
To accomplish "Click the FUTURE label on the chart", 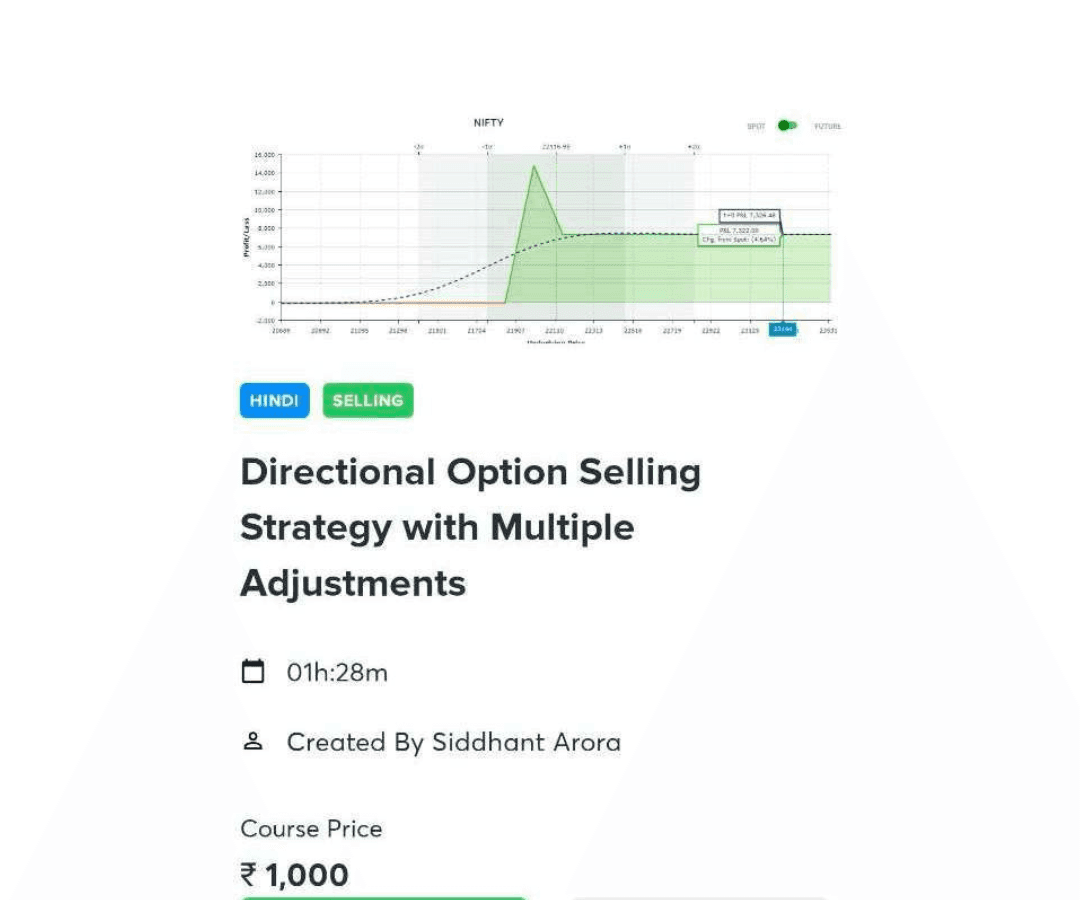I will pyautogui.click(x=826, y=126).
